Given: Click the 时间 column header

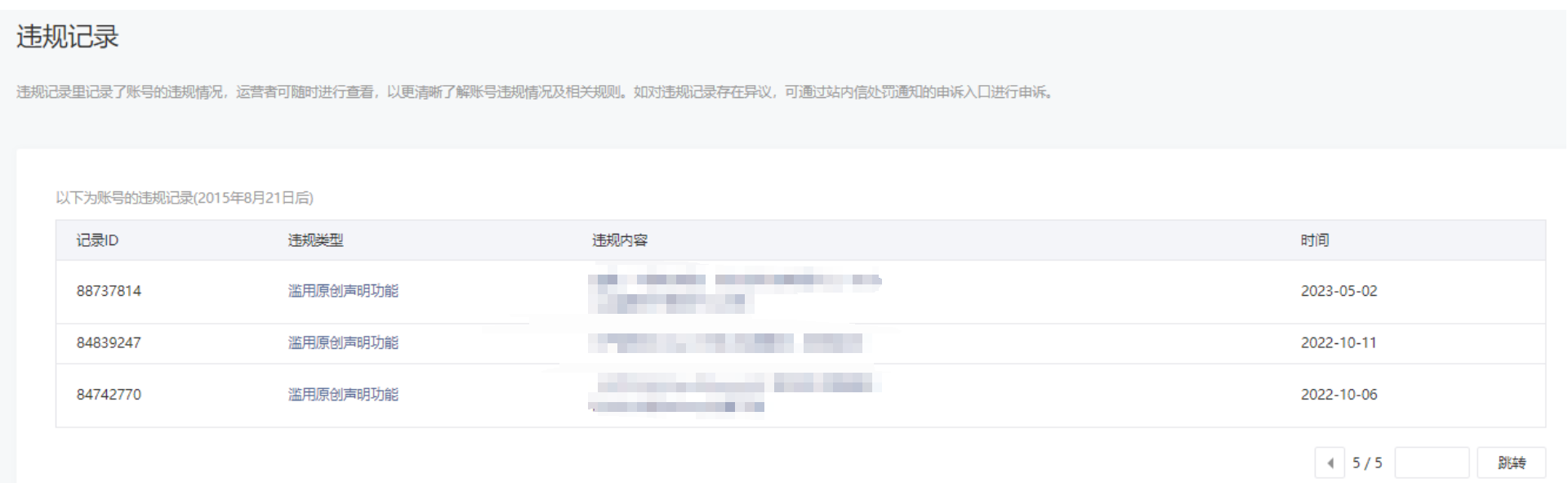Looking at the screenshot, I should (x=1315, y=240).
